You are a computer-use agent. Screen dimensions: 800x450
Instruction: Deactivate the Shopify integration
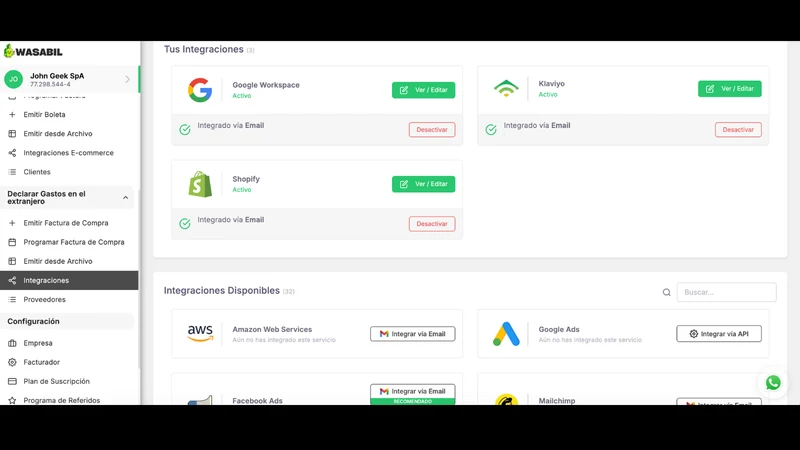tap(432, 224)
